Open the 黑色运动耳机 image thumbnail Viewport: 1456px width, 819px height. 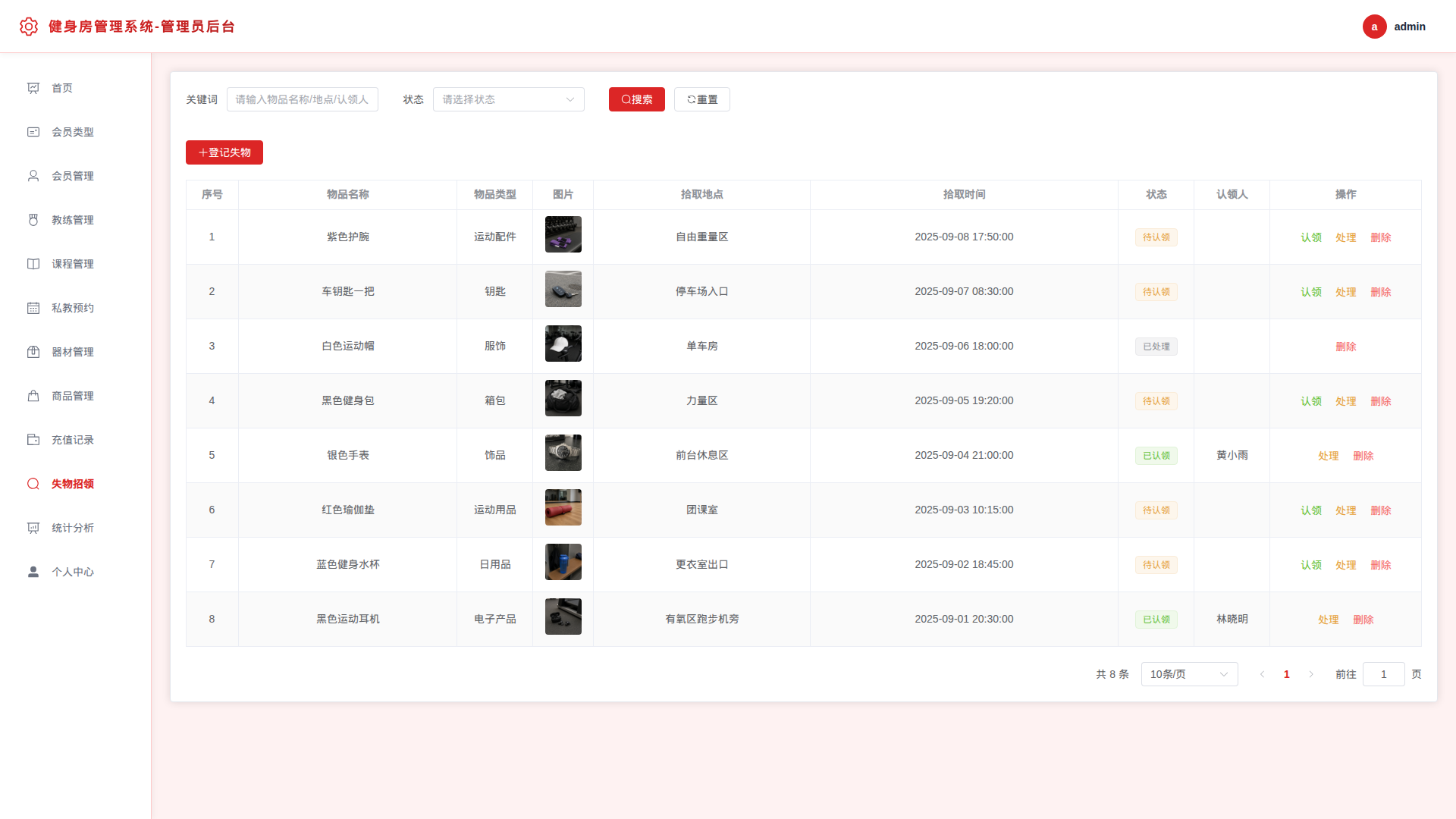(x=563, y=617)
